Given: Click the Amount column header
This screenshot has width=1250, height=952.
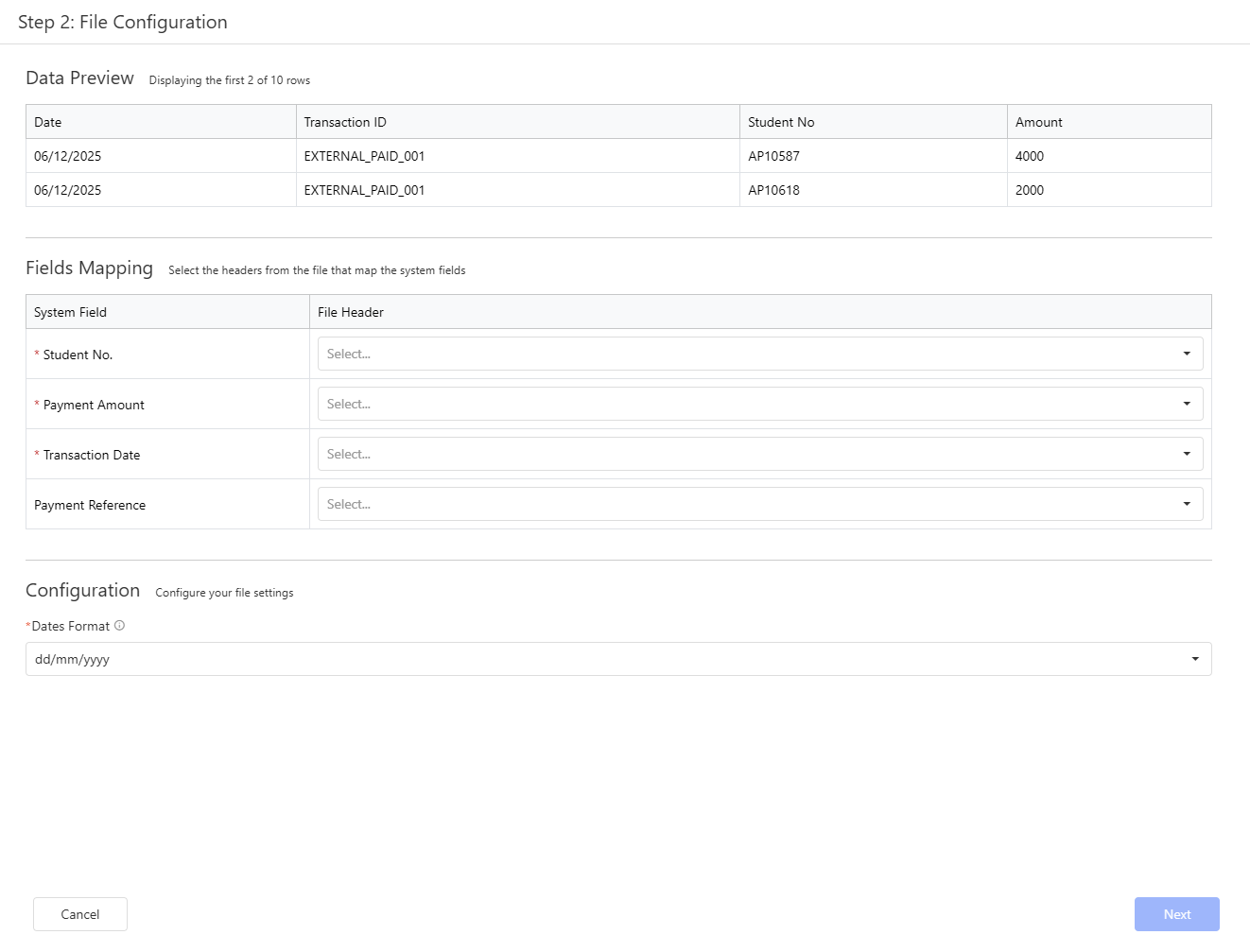Looking at the screenshot, I should (1038, 122).
